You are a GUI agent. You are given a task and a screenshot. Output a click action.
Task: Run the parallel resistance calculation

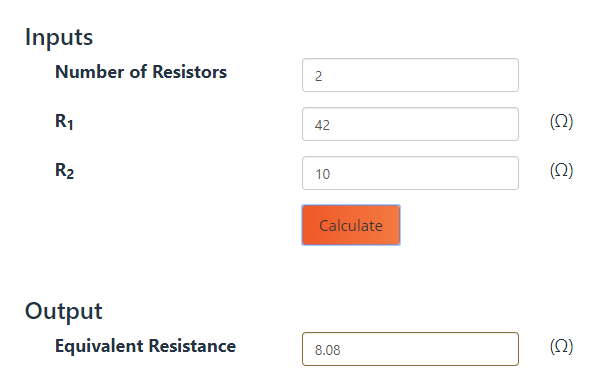[x=351, y=225]
